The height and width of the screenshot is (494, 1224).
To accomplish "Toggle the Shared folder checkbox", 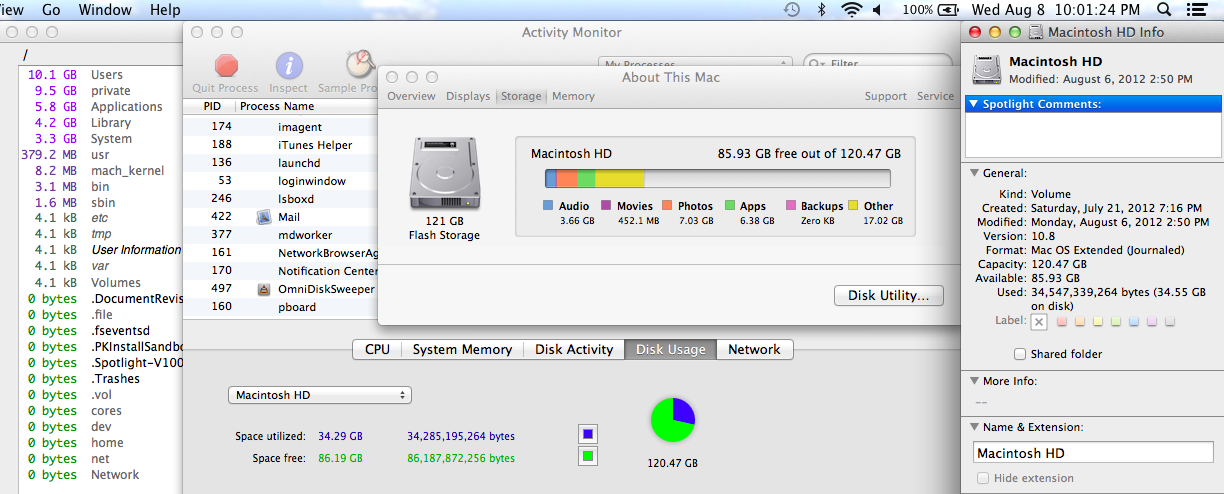I will click(1019, 354).
